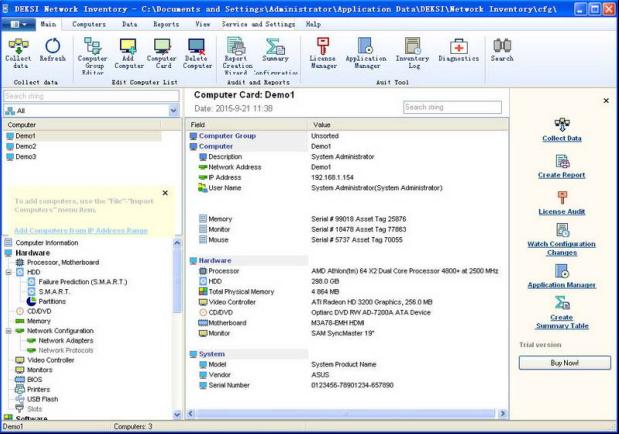Image resolution: width=619 pixels, height=434 pixels.
Task: Collapse the HDD tree node
Action: 8,272
